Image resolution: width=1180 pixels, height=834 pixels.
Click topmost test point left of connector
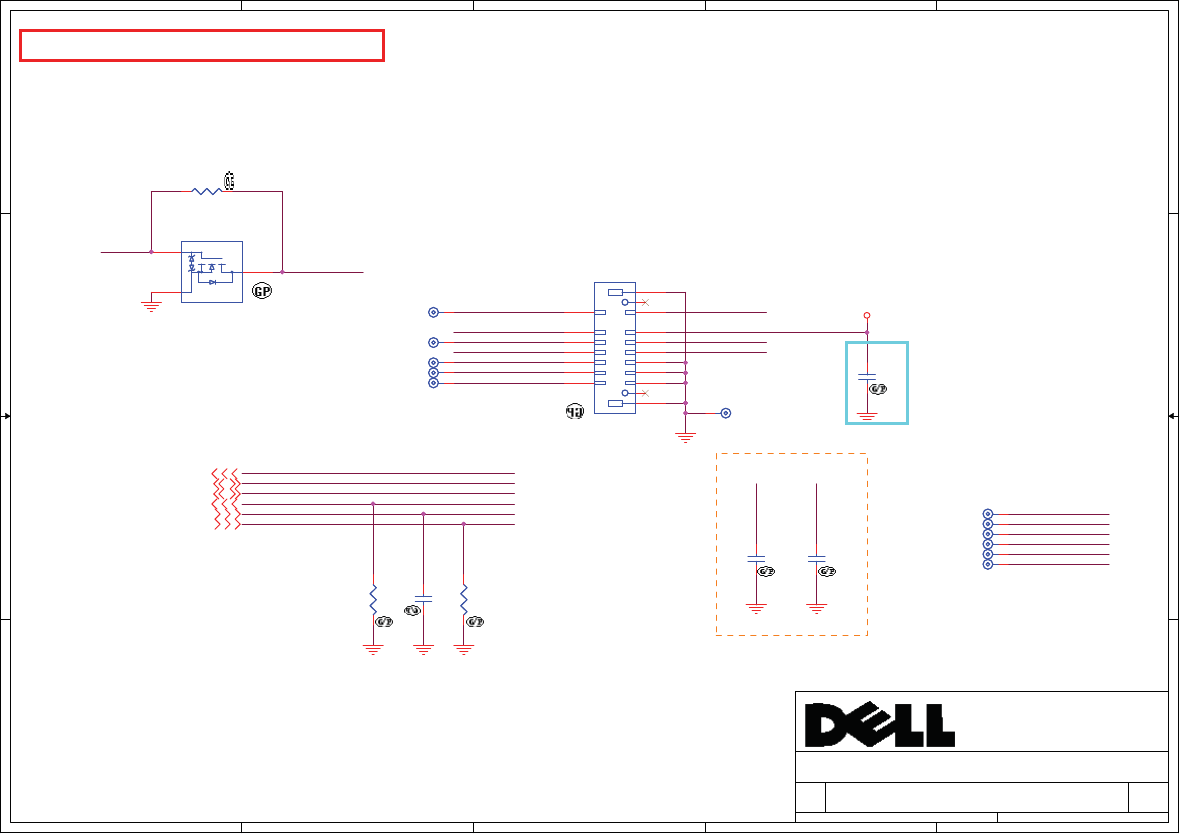[x=433, y=312]
